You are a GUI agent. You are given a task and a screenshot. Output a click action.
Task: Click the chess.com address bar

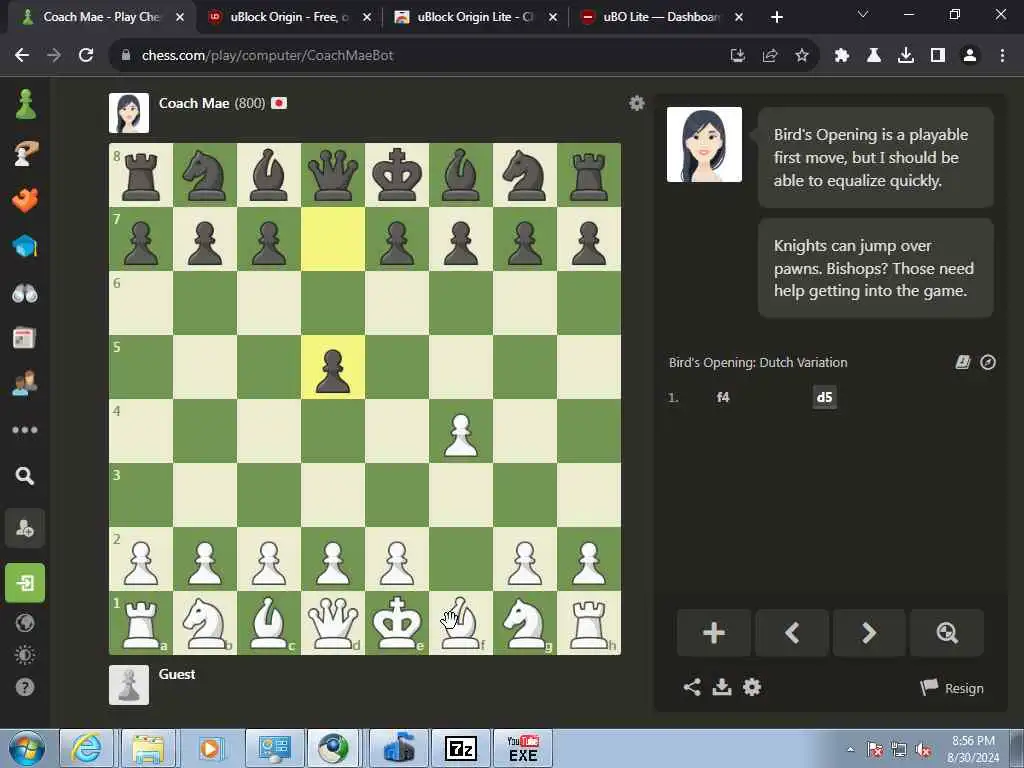(418, 56)
